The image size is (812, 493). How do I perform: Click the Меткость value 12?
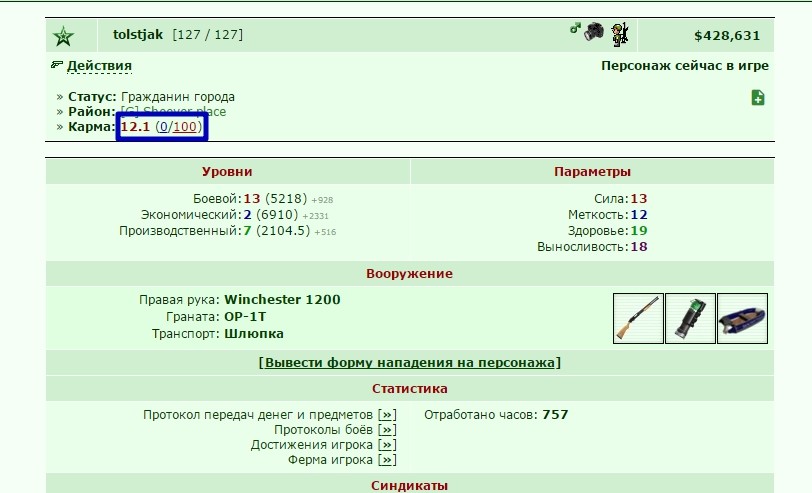pos(639,215)
